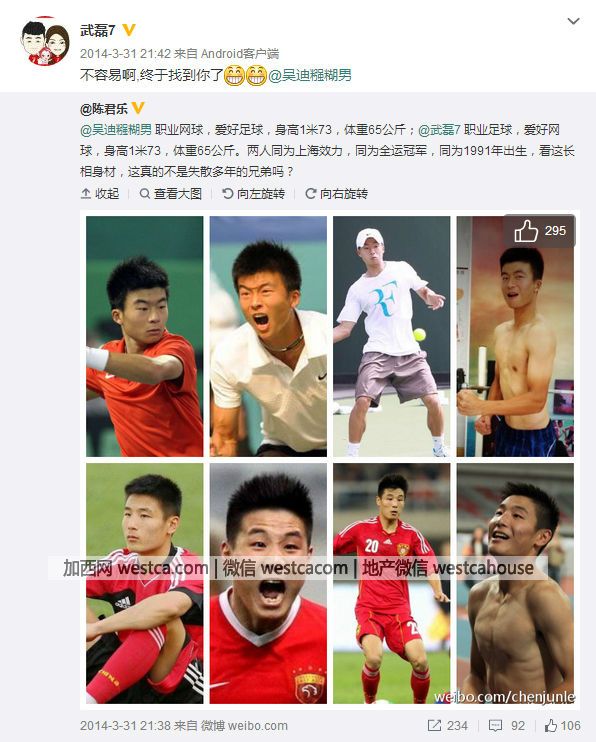Open the 武磊7 username link
Viewport: 596px width, 742px height.
[x=98, y=30]
